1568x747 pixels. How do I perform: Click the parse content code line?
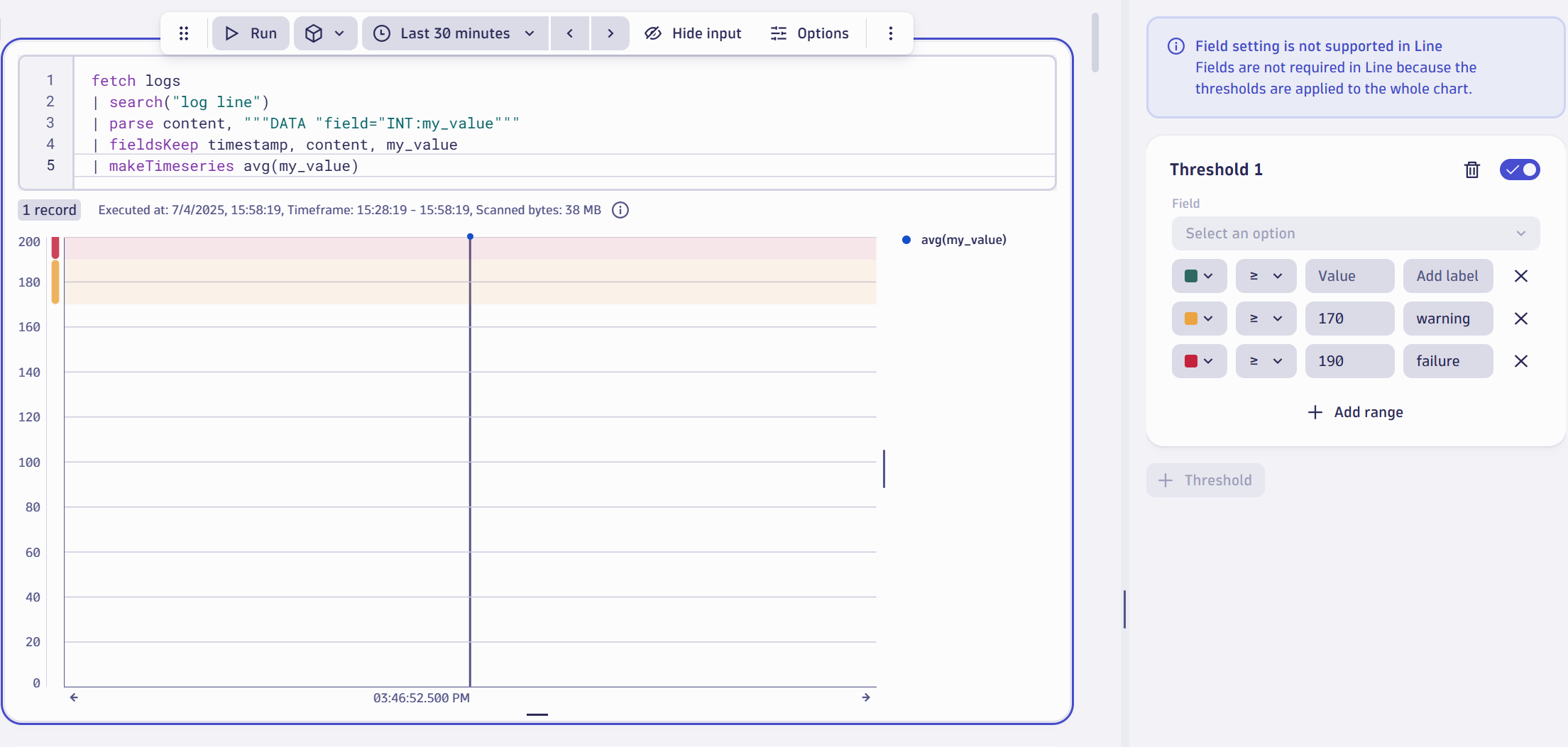(307, 123)
